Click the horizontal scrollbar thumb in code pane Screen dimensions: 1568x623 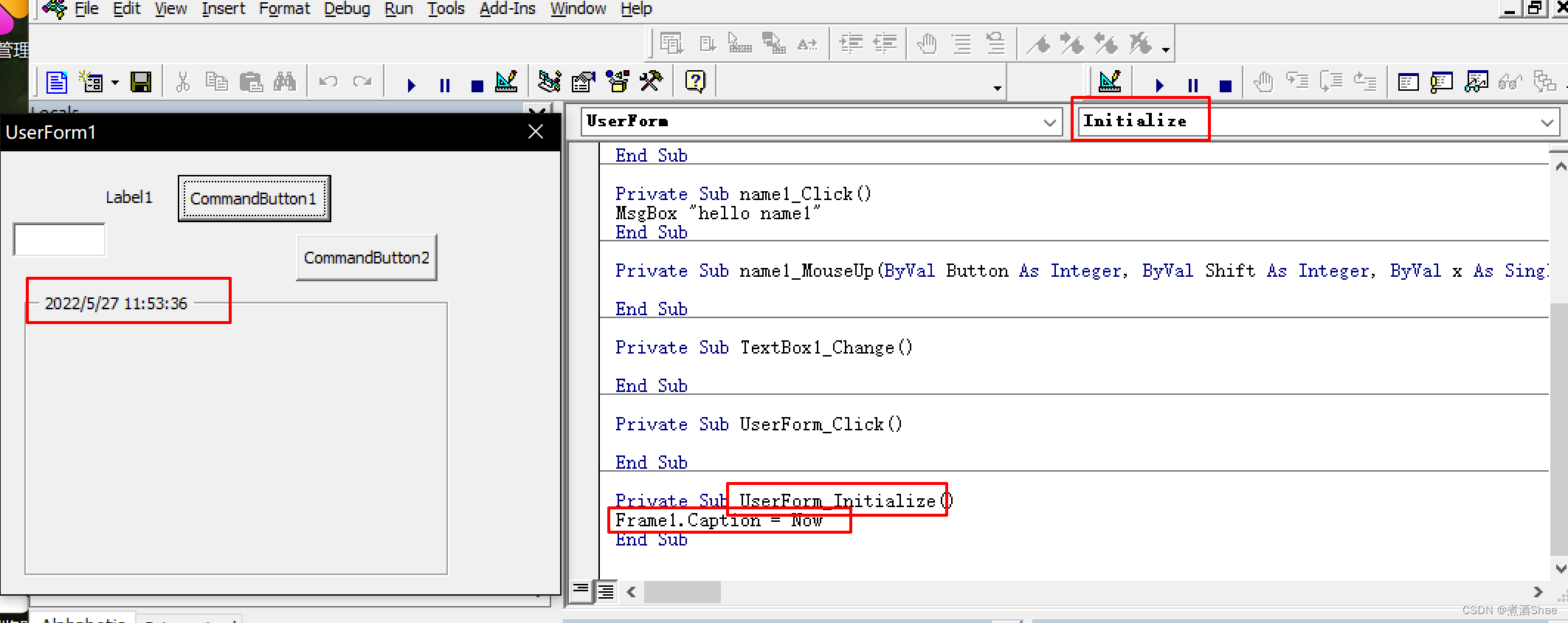point(683,592)
